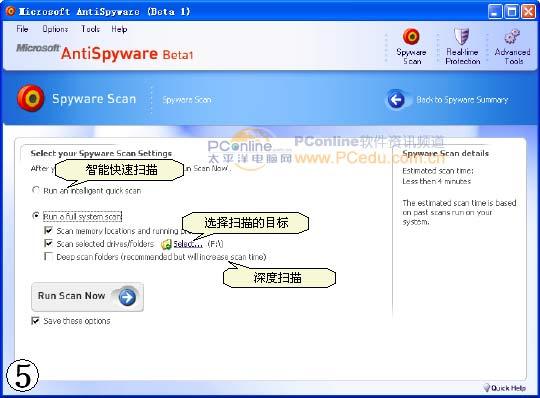This screenshot has width=540, height=398.
Task: Click the folder icon beside Select link
Action: [x=166, y=244]
